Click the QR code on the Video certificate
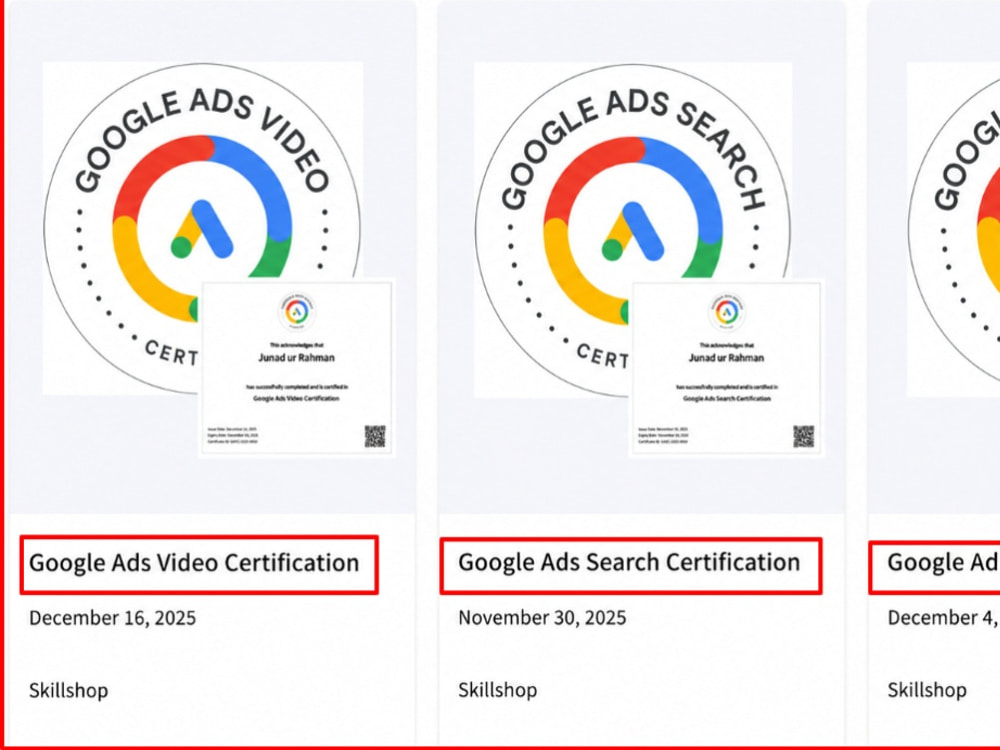Image resolution: width=1000 pixels, height=750 pixels. pos(375,436)
